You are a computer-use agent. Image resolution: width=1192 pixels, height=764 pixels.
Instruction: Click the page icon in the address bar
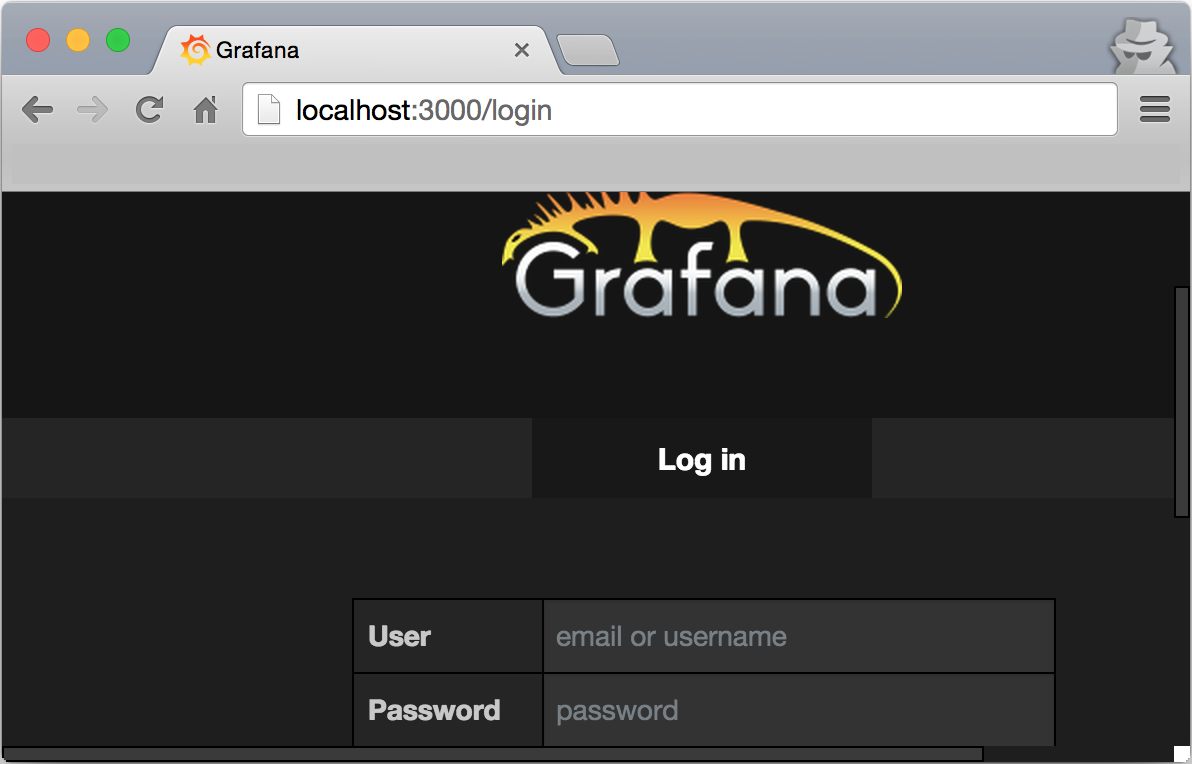tap(269, 109)
